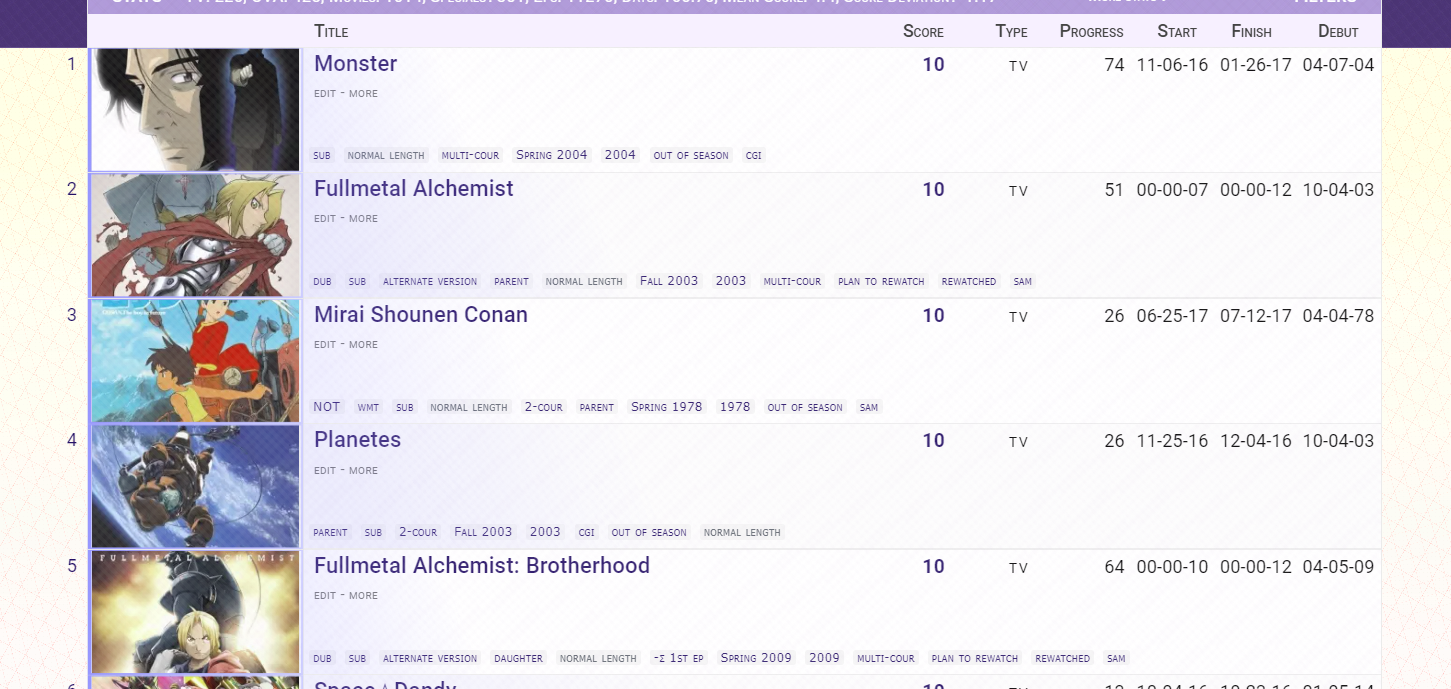
Task: Click Planetes' score of 10
Action: point(933,441)
